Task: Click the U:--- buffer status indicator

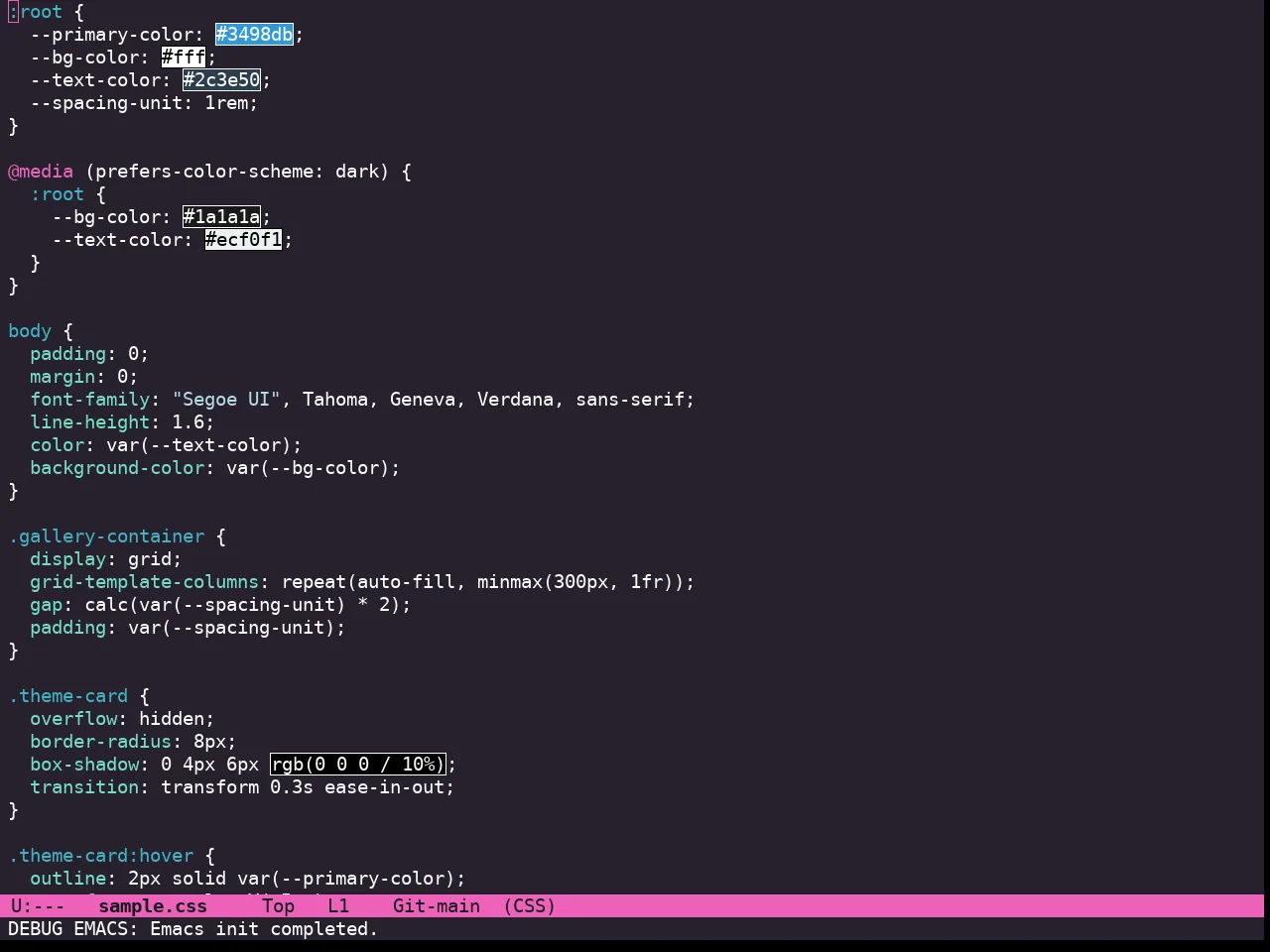Action: [38, 906]
